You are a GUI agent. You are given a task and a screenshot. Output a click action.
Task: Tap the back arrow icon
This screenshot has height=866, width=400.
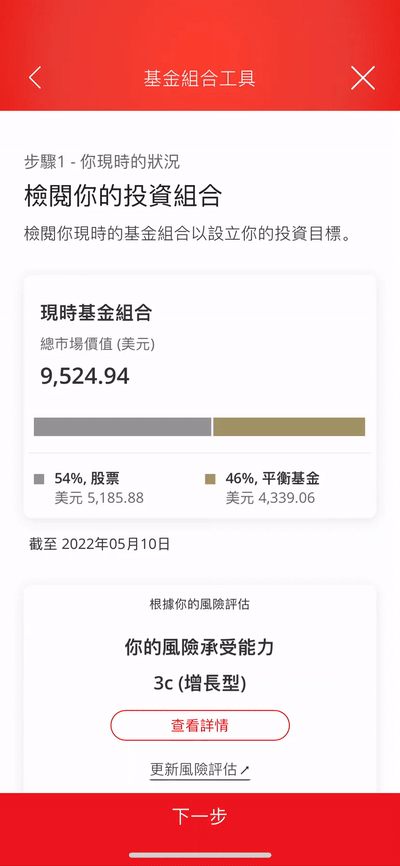click(x=35, y=78)
